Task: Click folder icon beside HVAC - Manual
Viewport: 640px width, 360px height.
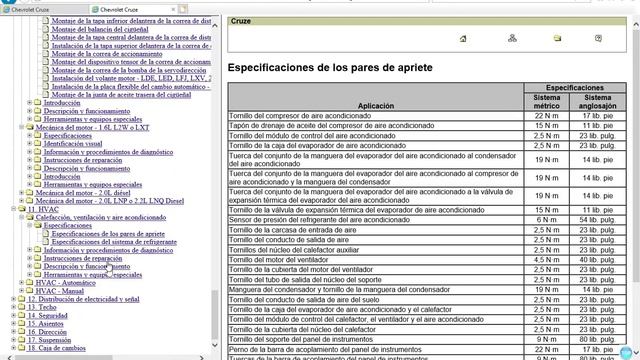Action: [x=29, y=291]
